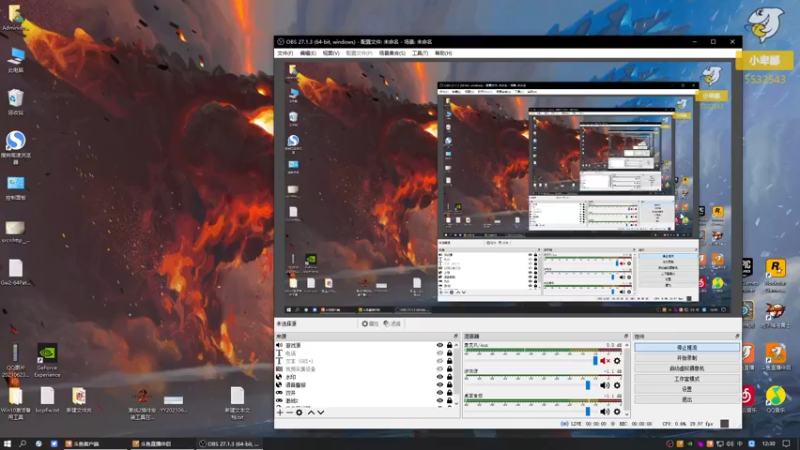
Task: Open 麦克风/Aux mixer settings gear
Action: point(617,361)
